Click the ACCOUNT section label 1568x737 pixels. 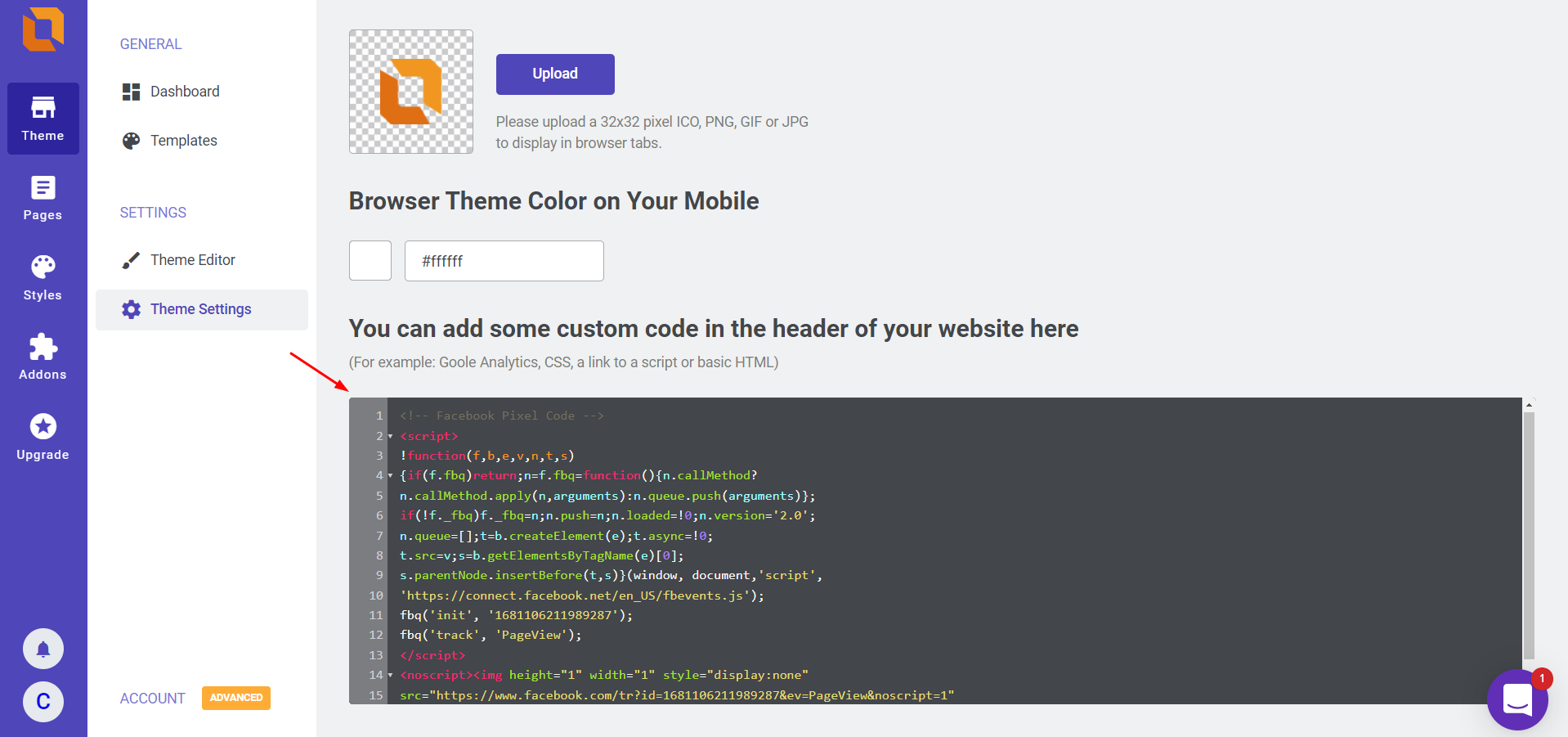[153, 699]
